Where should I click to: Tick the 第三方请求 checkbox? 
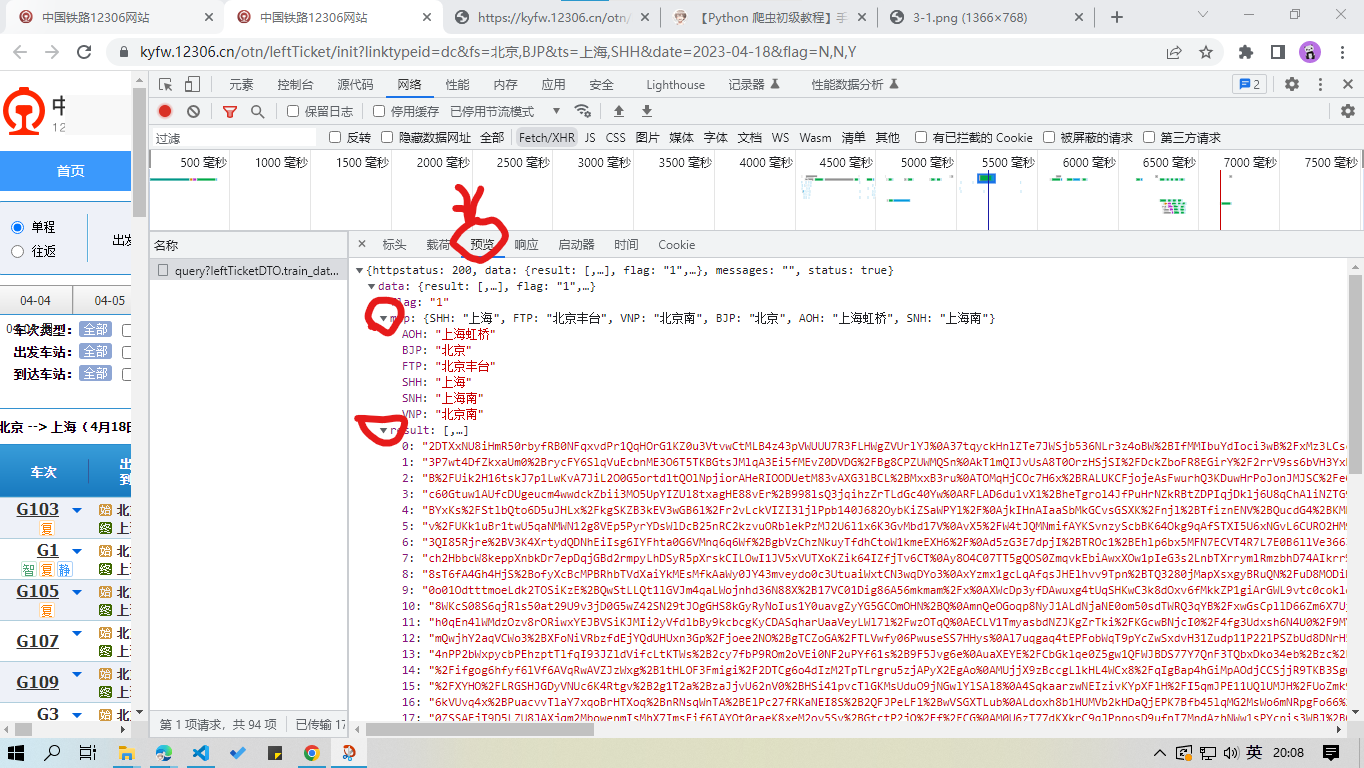coord(1149,137)
